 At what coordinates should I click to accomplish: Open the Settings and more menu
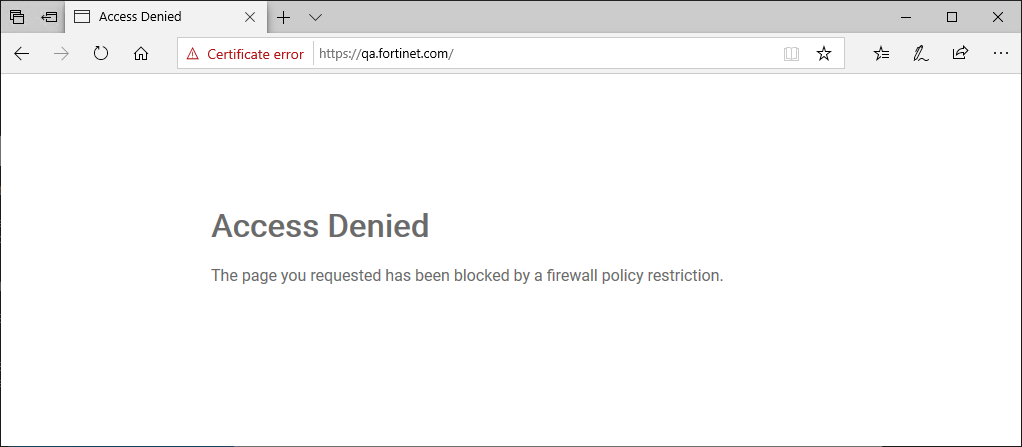tap(999, 54)
